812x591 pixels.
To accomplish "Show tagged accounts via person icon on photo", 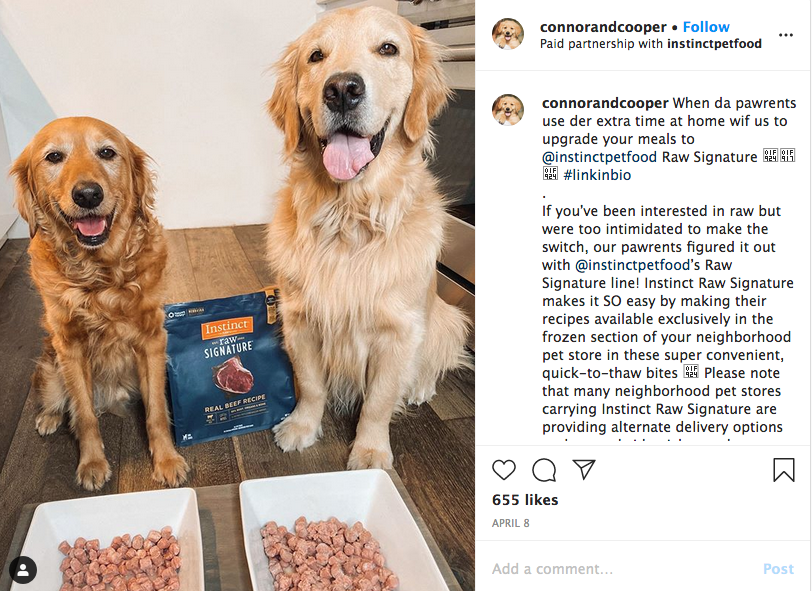I will click(23, 570).
